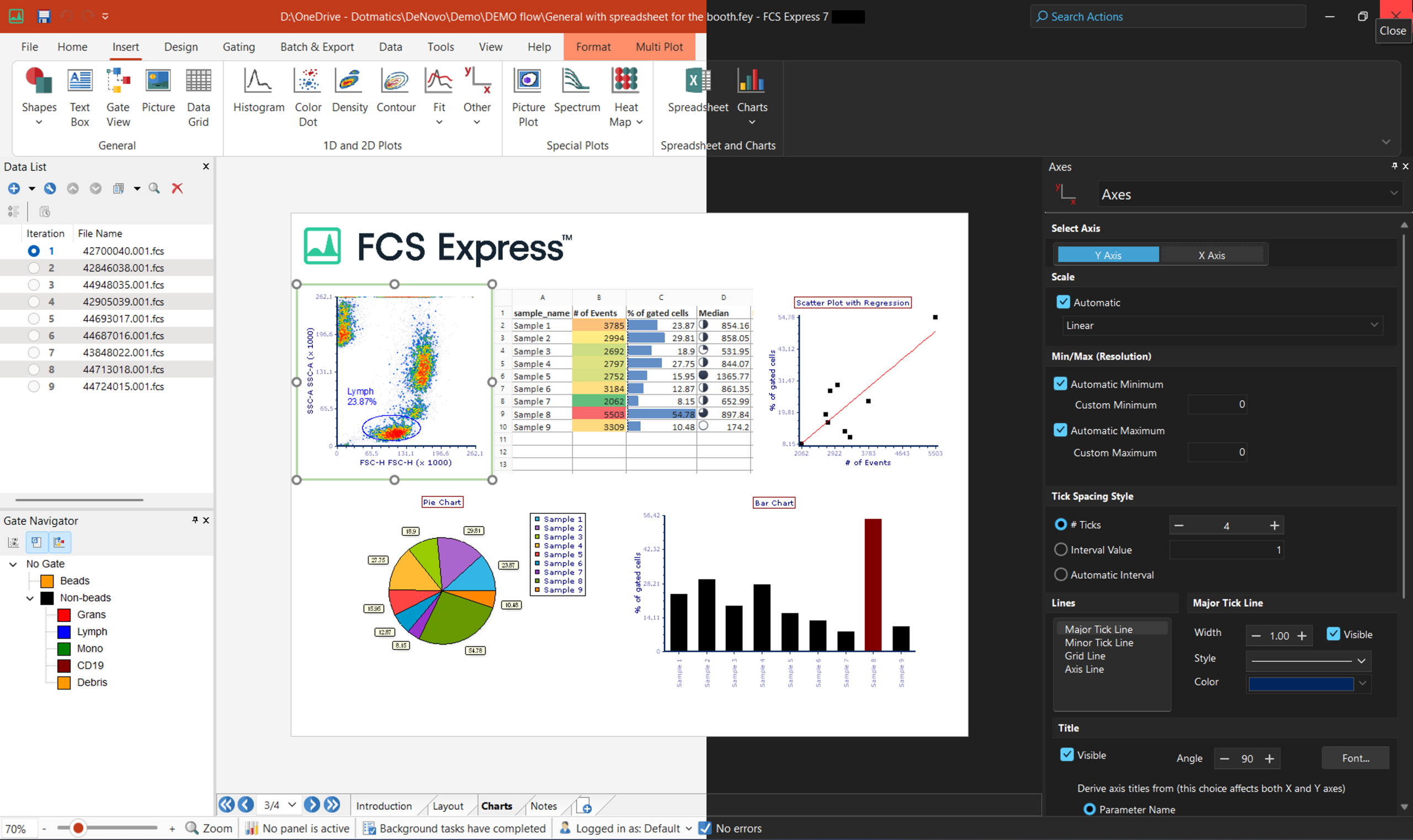This screenshot has width=1413, height=840.
Task: Select the Interval Value radio button
Action: (1061, 550)
